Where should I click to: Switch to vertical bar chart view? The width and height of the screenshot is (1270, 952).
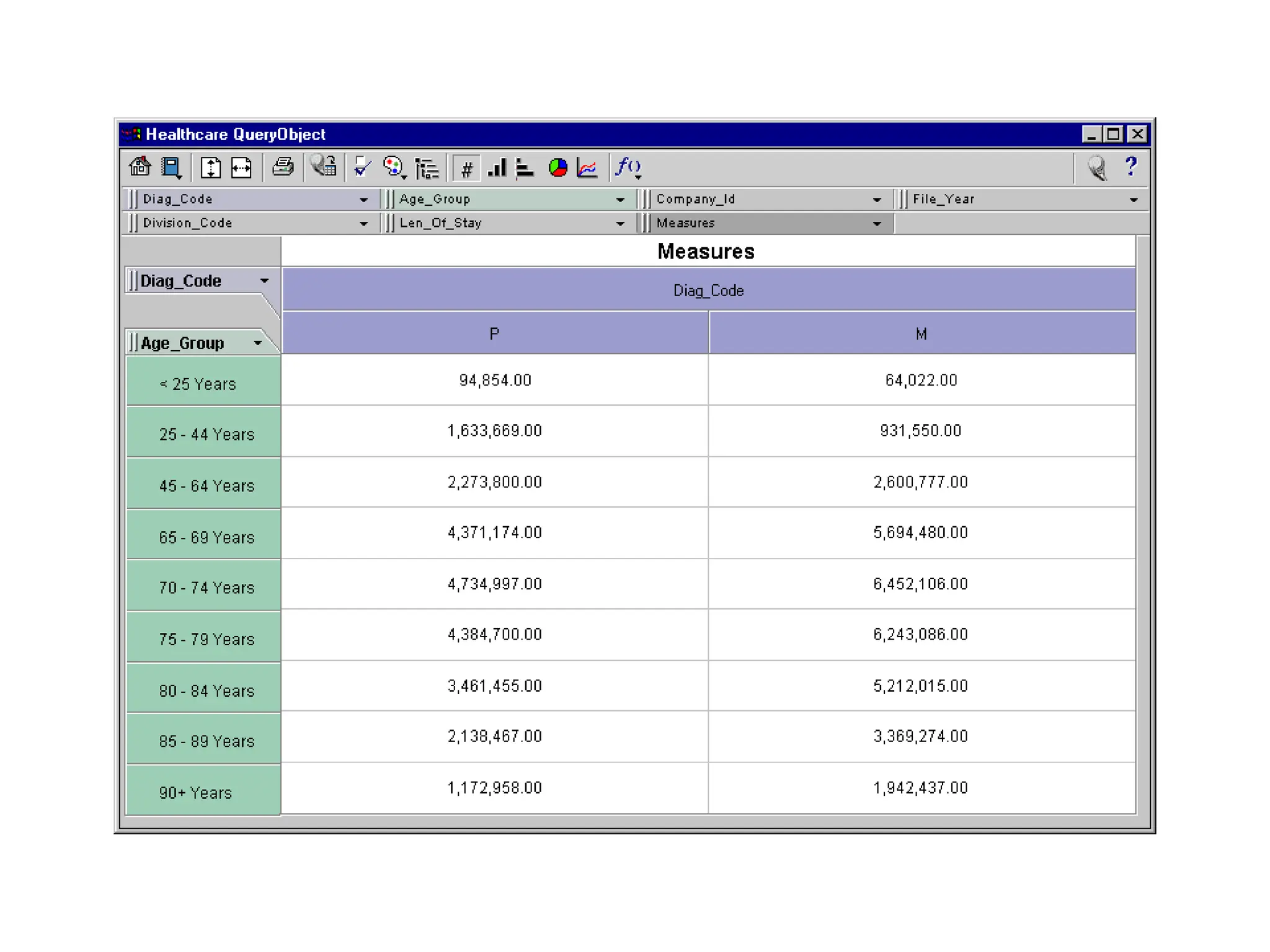tap(497, 167)
